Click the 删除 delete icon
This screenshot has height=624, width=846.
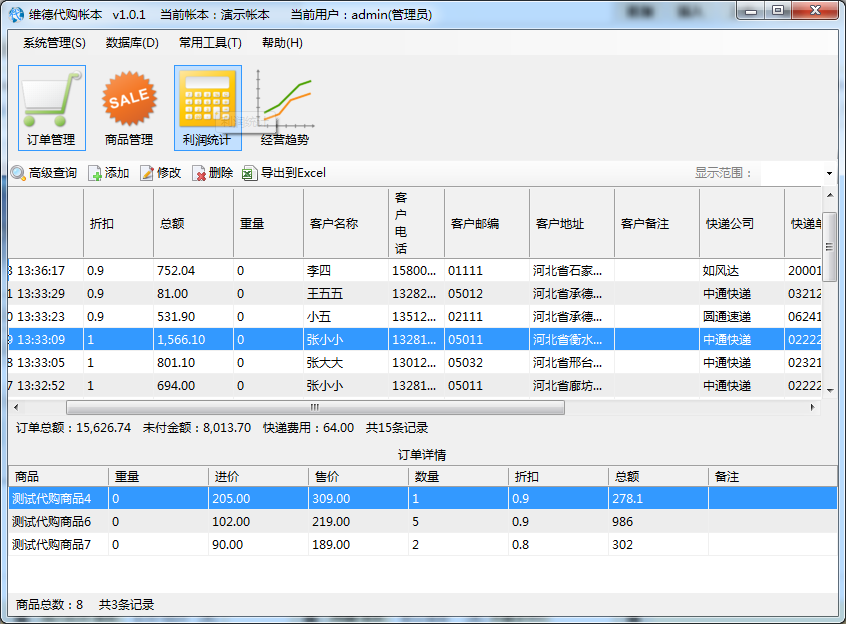pyautogui.click(x=216, y=172)
